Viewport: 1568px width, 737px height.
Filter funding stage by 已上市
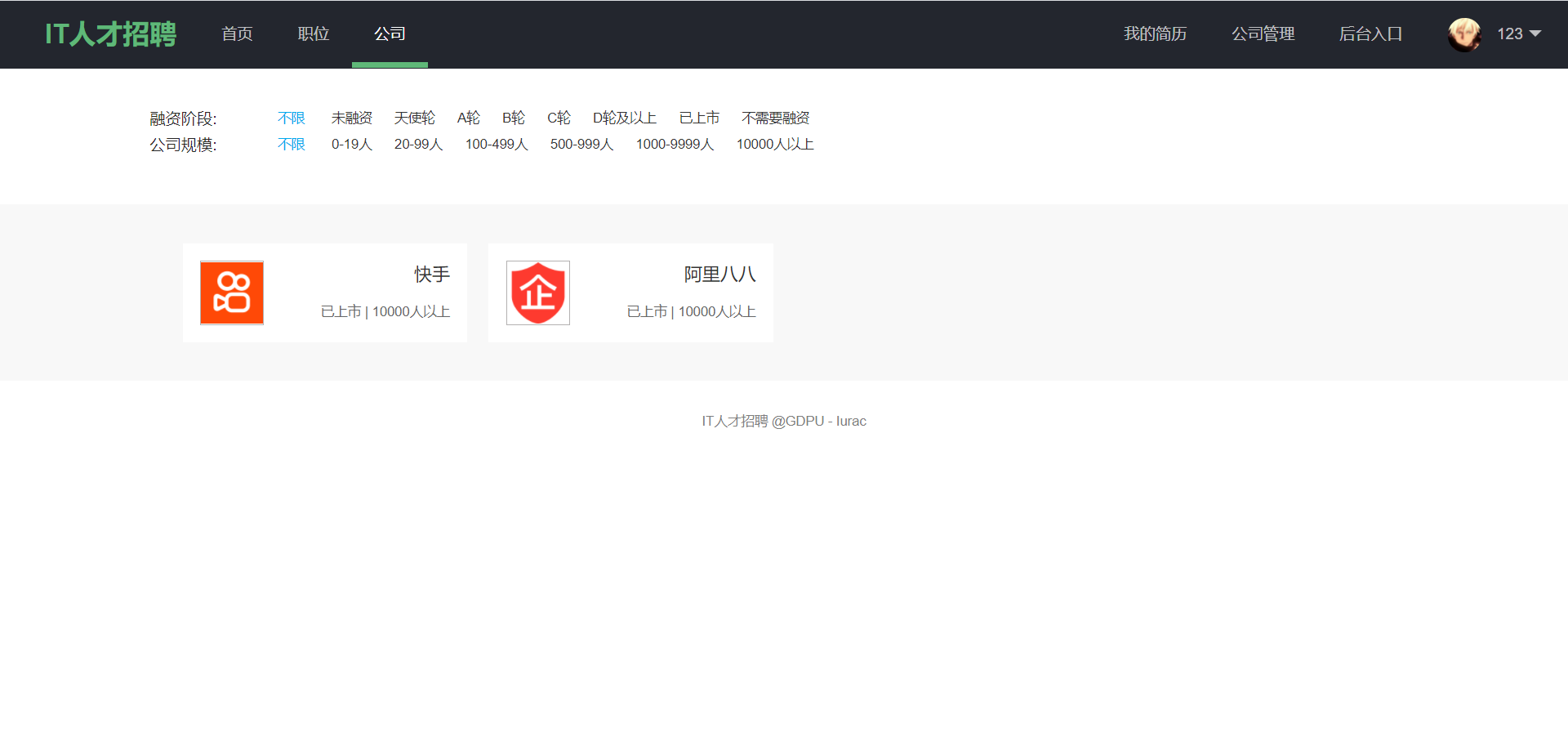coord(699,118)
